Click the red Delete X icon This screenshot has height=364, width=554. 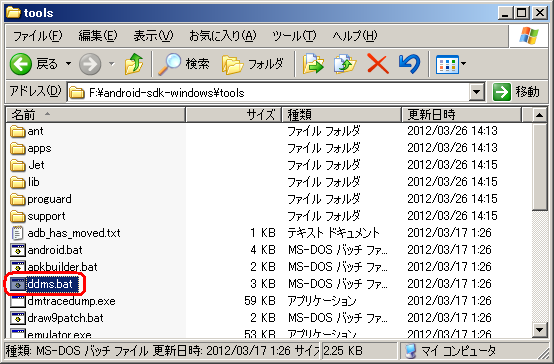(x=378, y=64)
